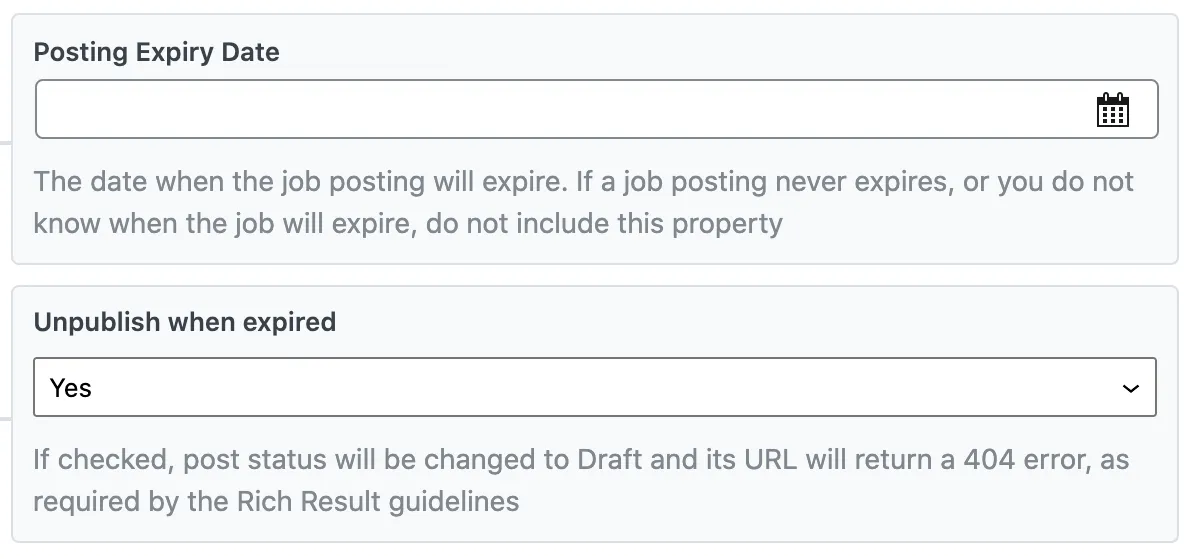Open the calendar date picker icon
This screenshot has width=1195, height=559.
tap(1112, 110)
